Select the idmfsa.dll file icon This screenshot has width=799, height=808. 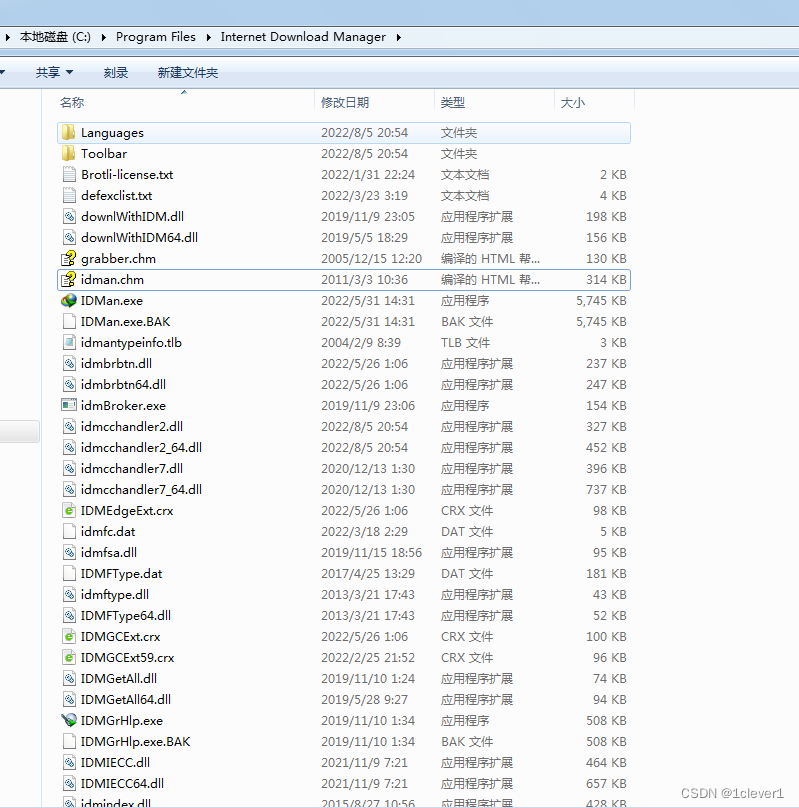click(69, 552)
